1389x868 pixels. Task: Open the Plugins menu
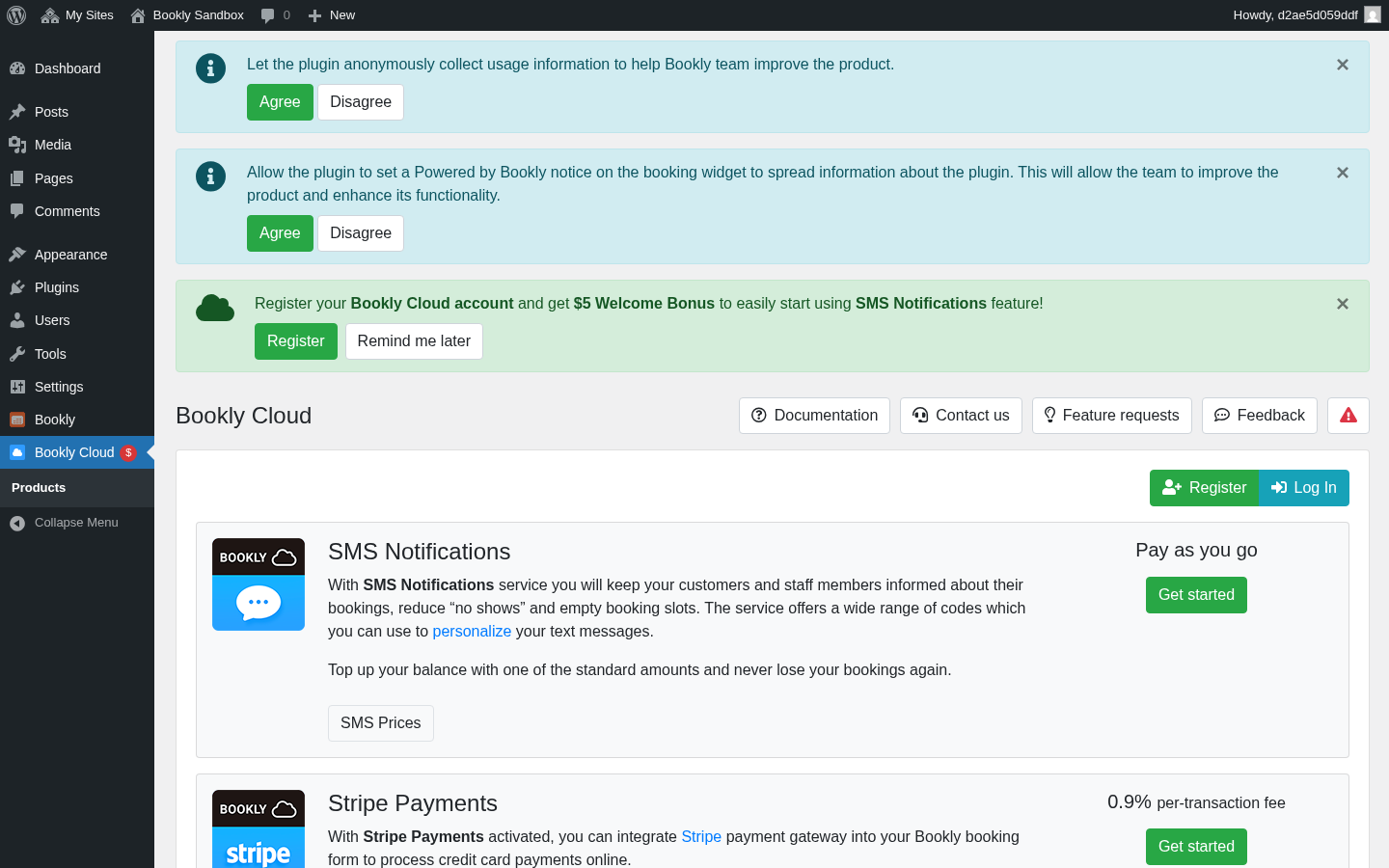pos(77,287)
